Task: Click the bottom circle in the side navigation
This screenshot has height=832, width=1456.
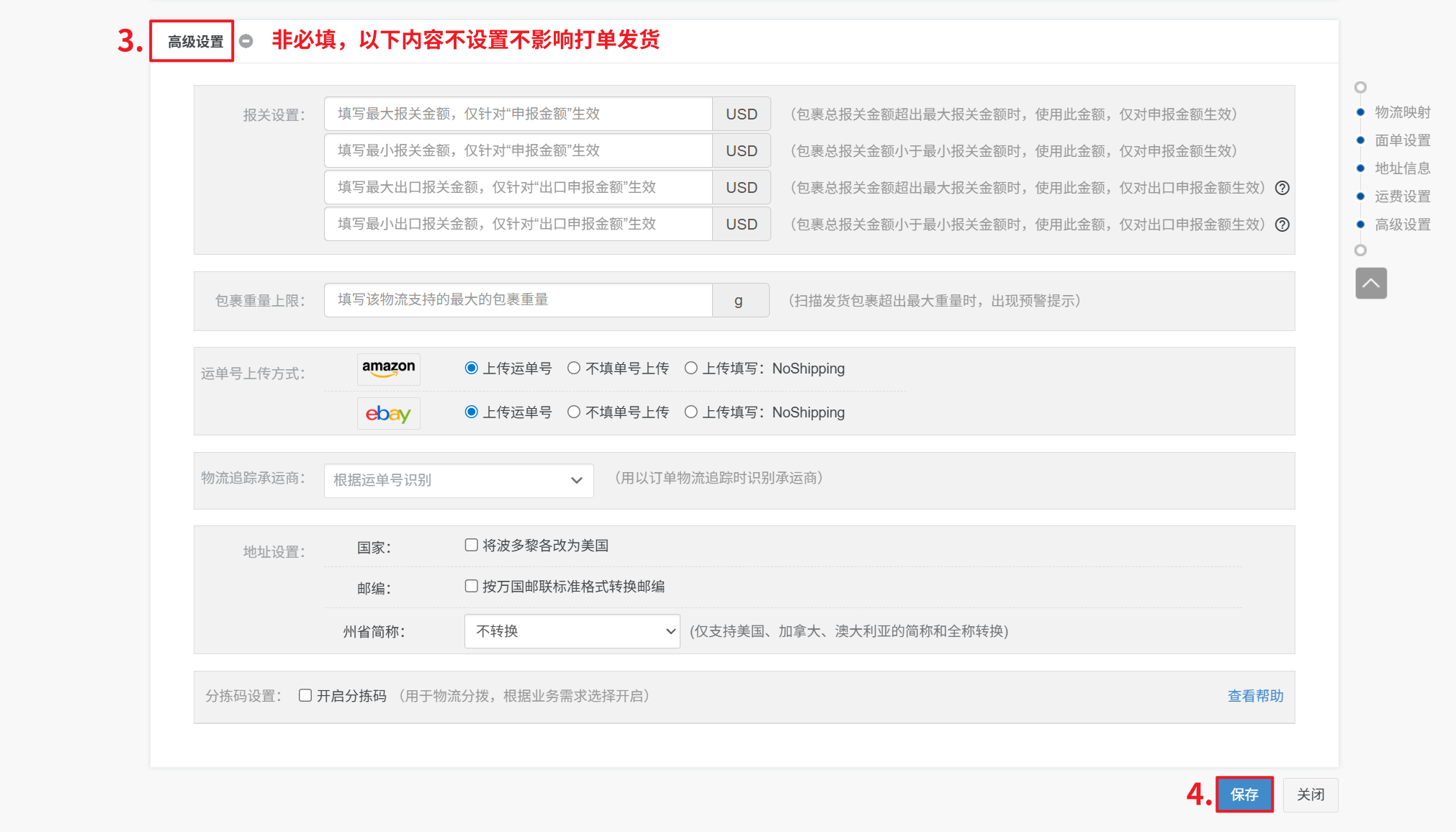Action: tap(1360, 250)
